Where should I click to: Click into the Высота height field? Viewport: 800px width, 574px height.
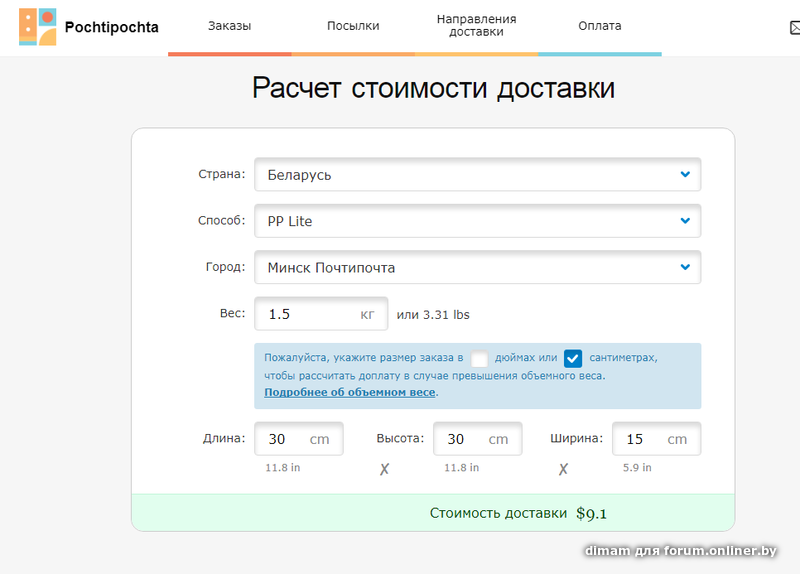(x=463, y=439)
